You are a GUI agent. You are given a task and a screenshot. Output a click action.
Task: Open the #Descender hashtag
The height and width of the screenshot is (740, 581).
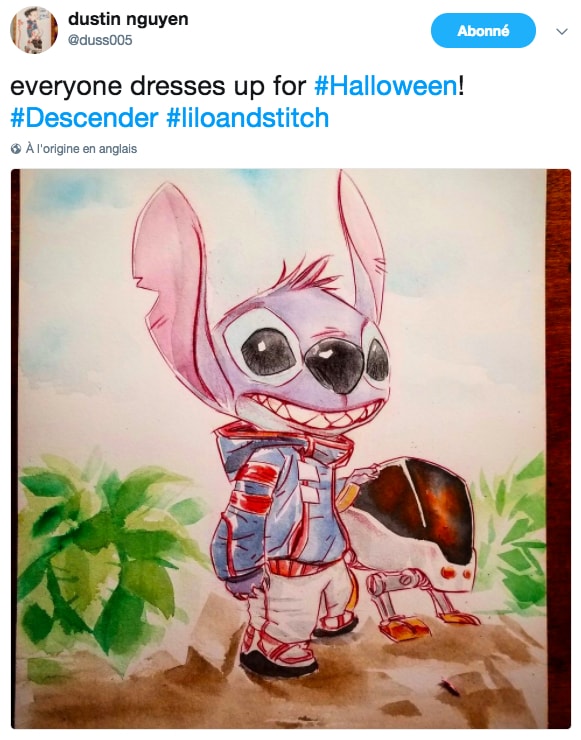[x=84, y=117]
